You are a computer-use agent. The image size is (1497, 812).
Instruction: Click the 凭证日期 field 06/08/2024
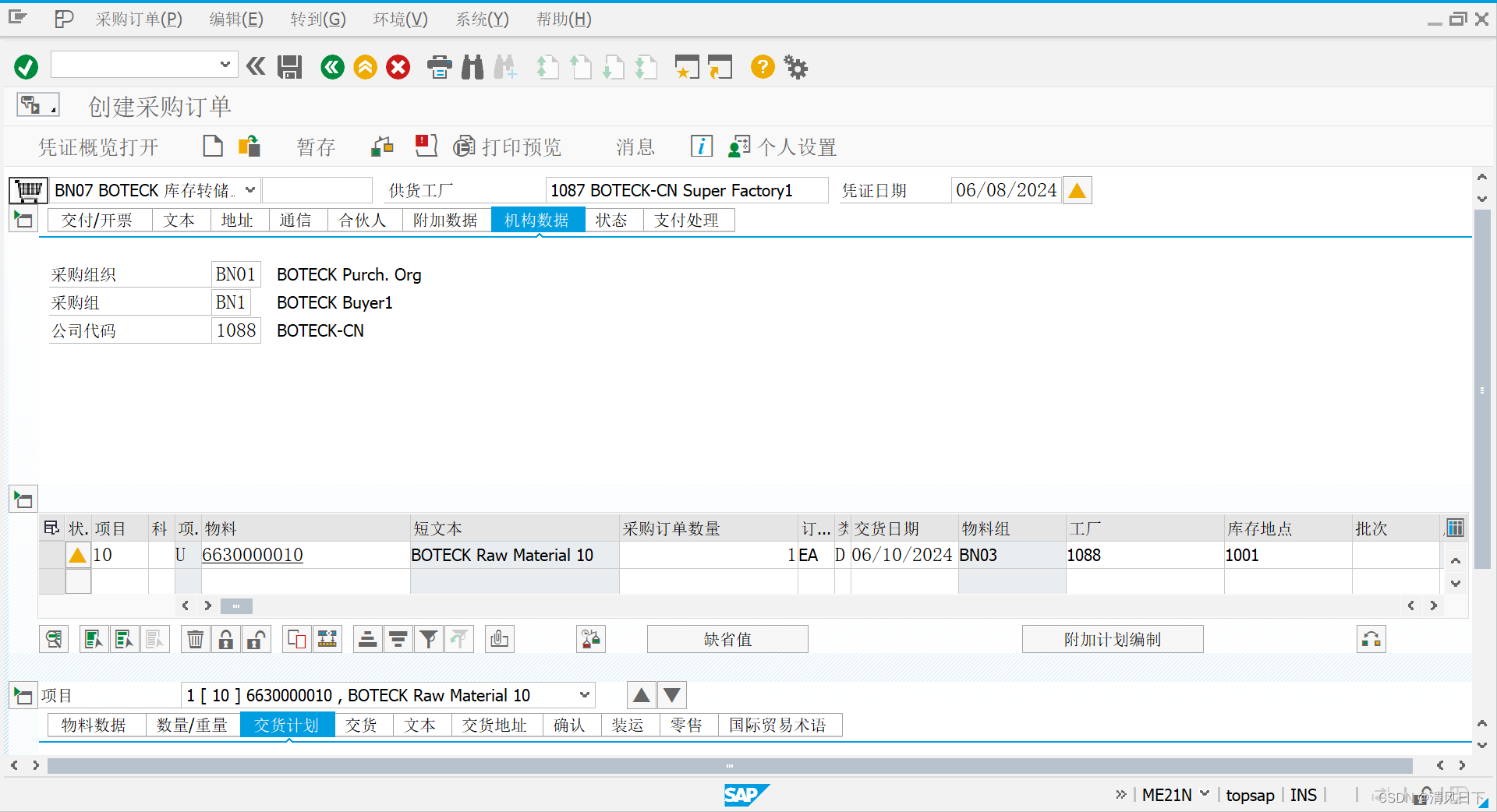point(1006,190)
